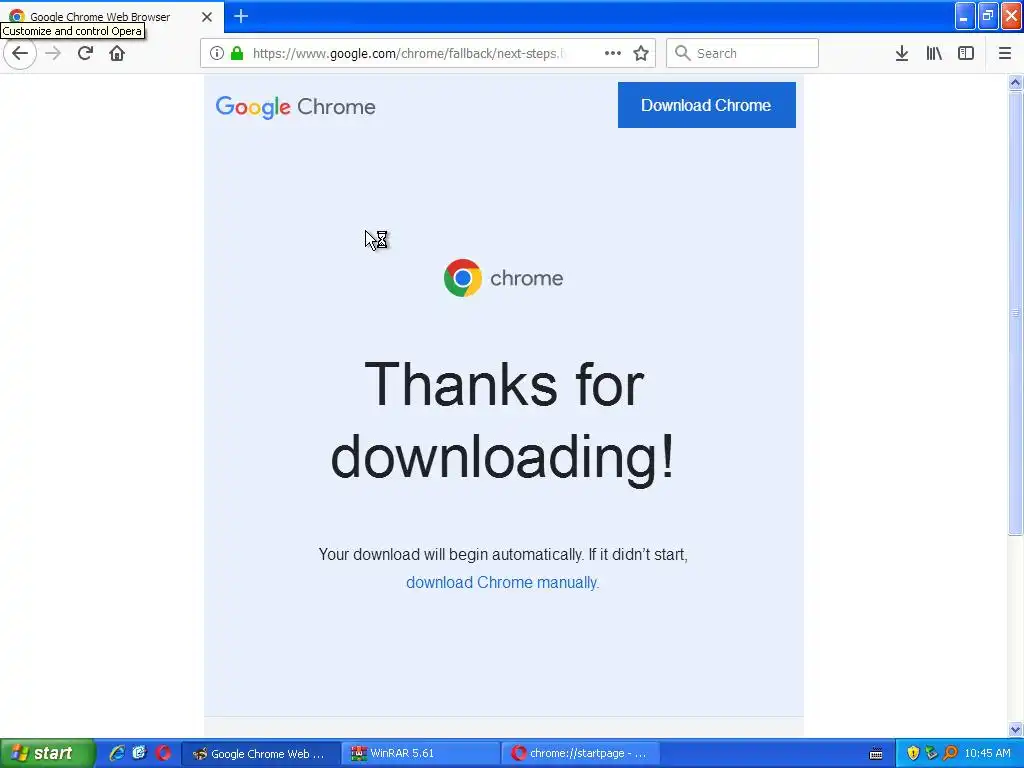Launch Internet Explorer from quick launch
This screenshot has width=1024, height=768.
(116, 753)
